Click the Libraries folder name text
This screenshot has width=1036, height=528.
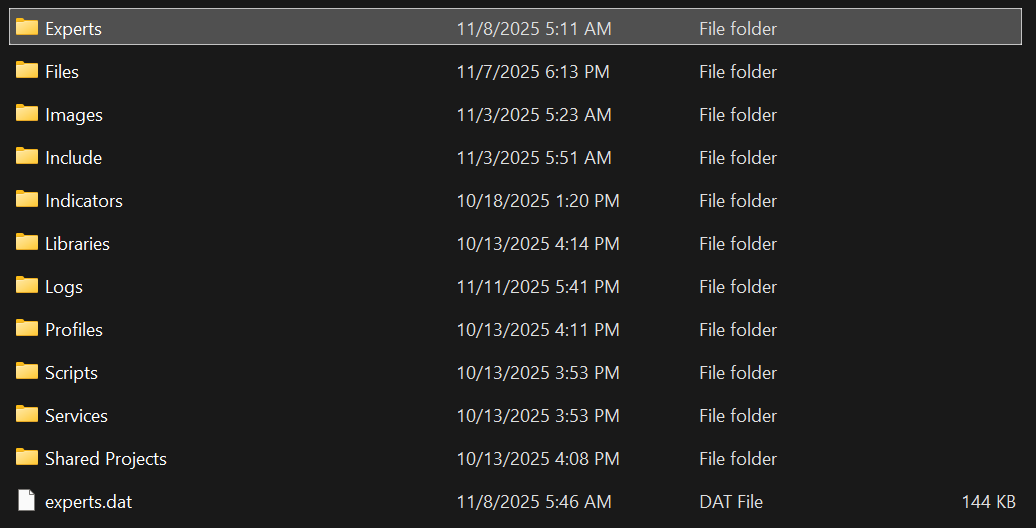click(x=77, y=243)
